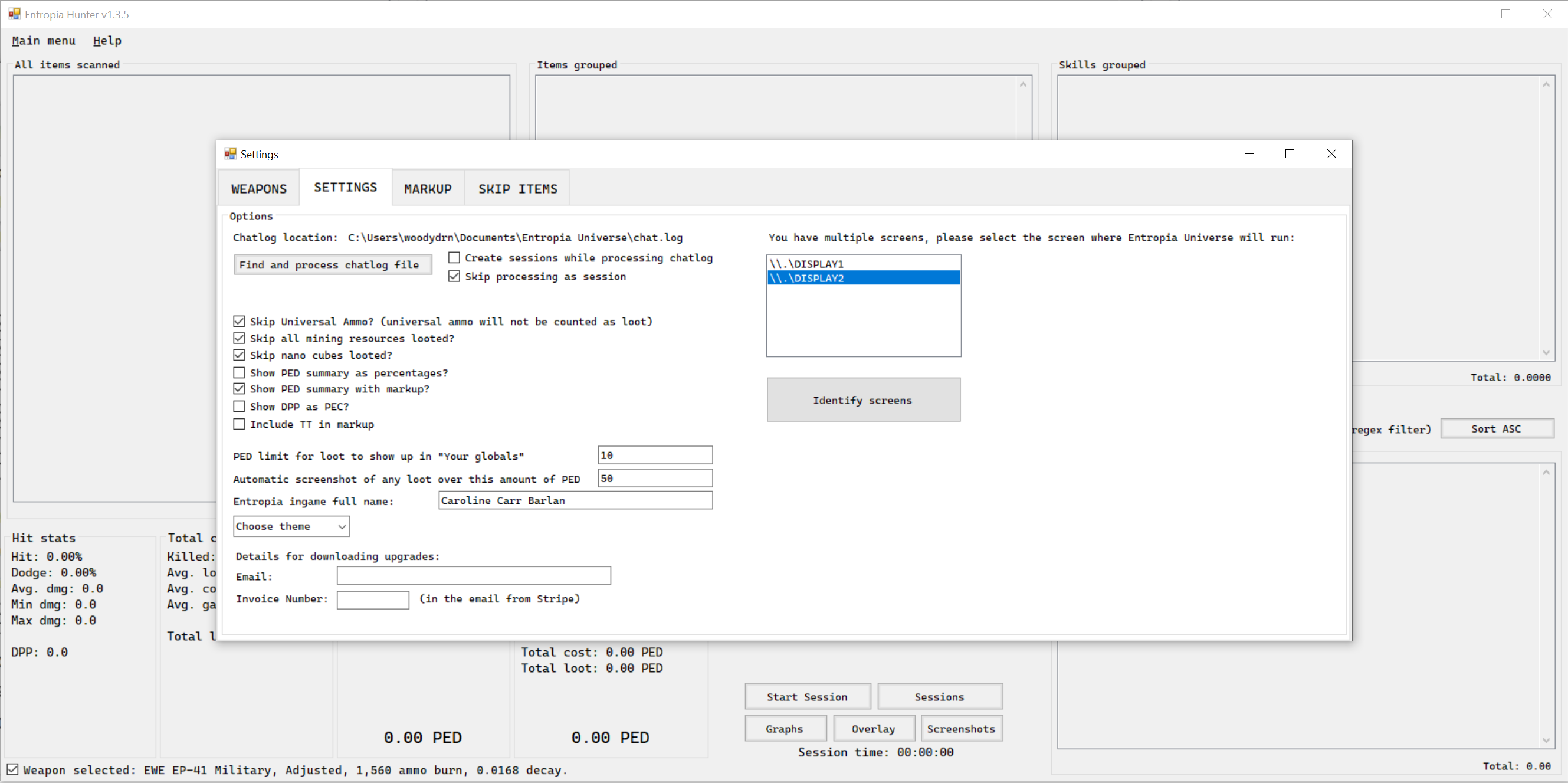Open the Choose theme dropdown
Viewport: 1568px width, 783px height.
(291, 526)
